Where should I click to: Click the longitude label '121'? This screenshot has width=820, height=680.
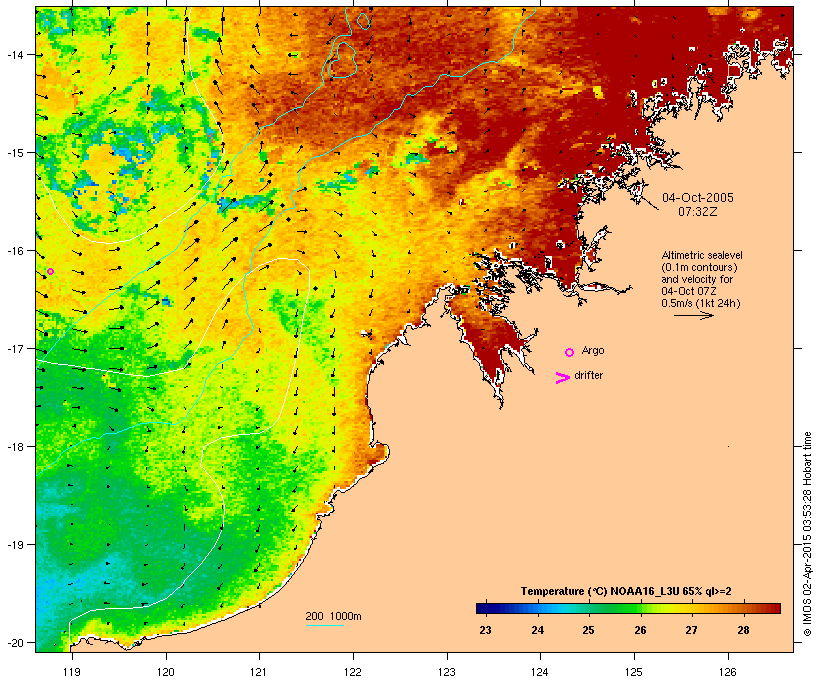[259, 672]
